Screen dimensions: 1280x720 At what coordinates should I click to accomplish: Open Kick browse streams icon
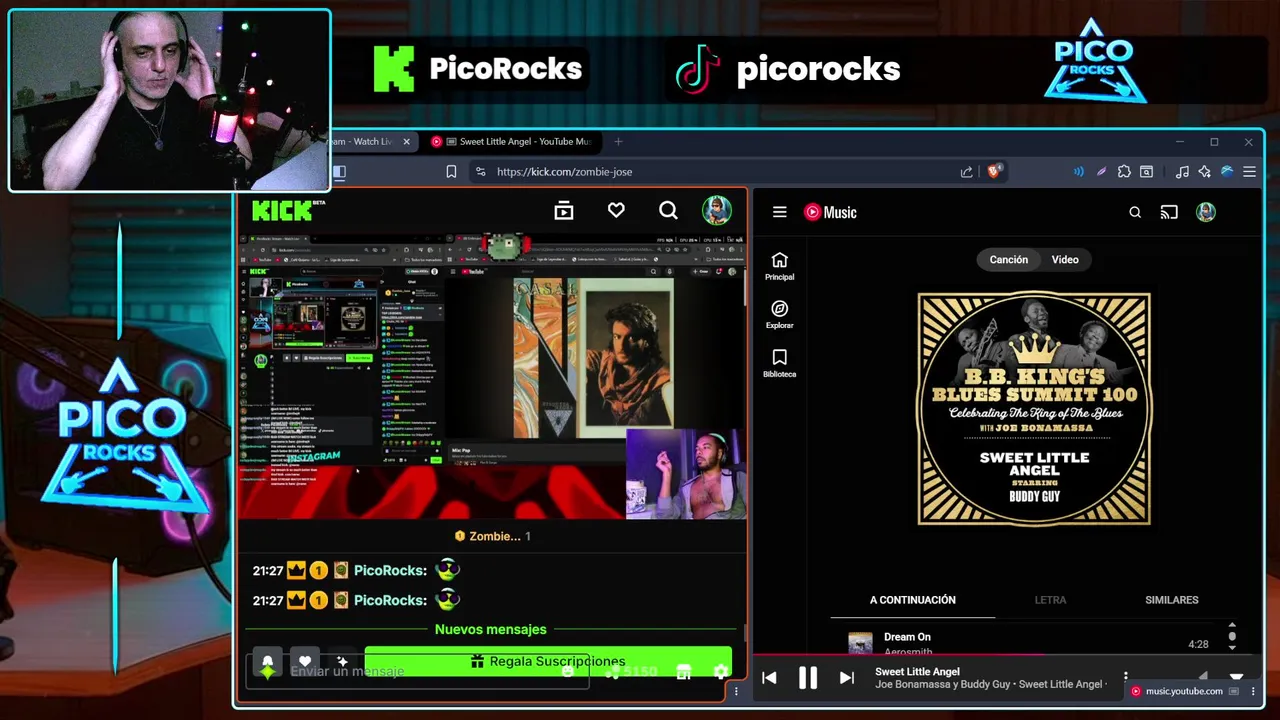click(564, 210)
